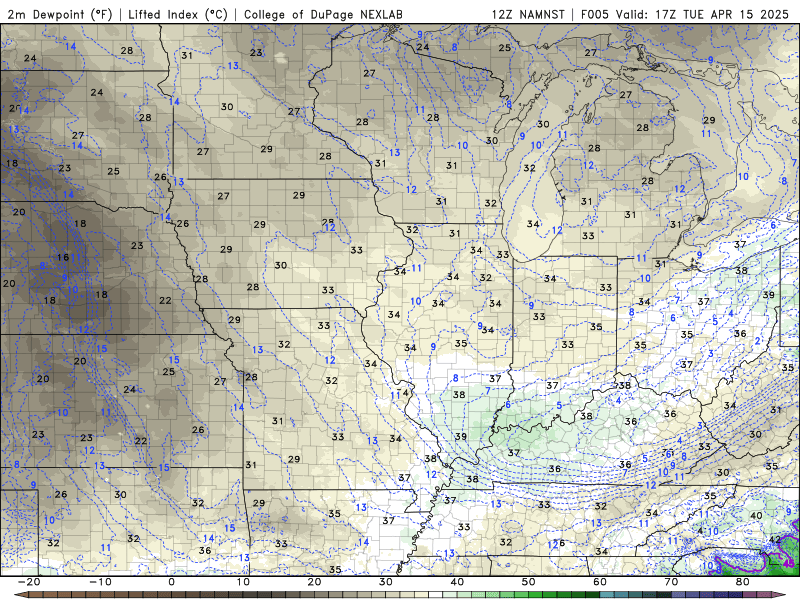Click the "50" label under the color scale
The image size is (800, 600).
point(529,582)
